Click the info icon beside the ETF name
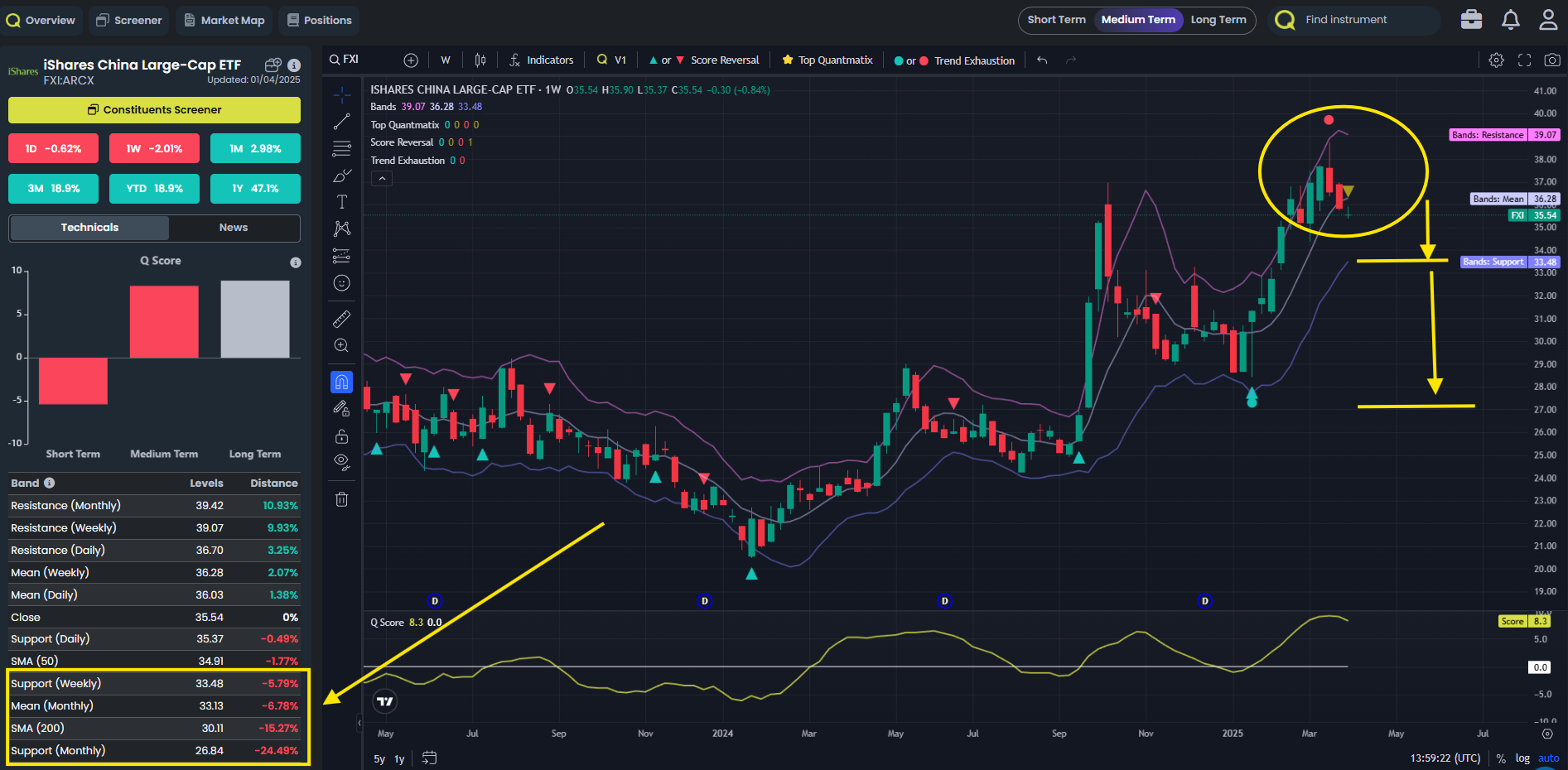The width and height of the screenshot is (1568, 770). [293, 65]
